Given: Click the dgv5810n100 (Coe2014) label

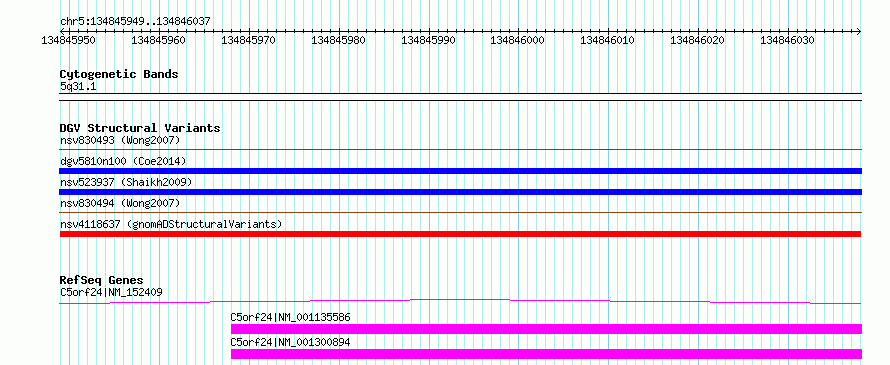Looking at the screenshot, I should 123,161.
